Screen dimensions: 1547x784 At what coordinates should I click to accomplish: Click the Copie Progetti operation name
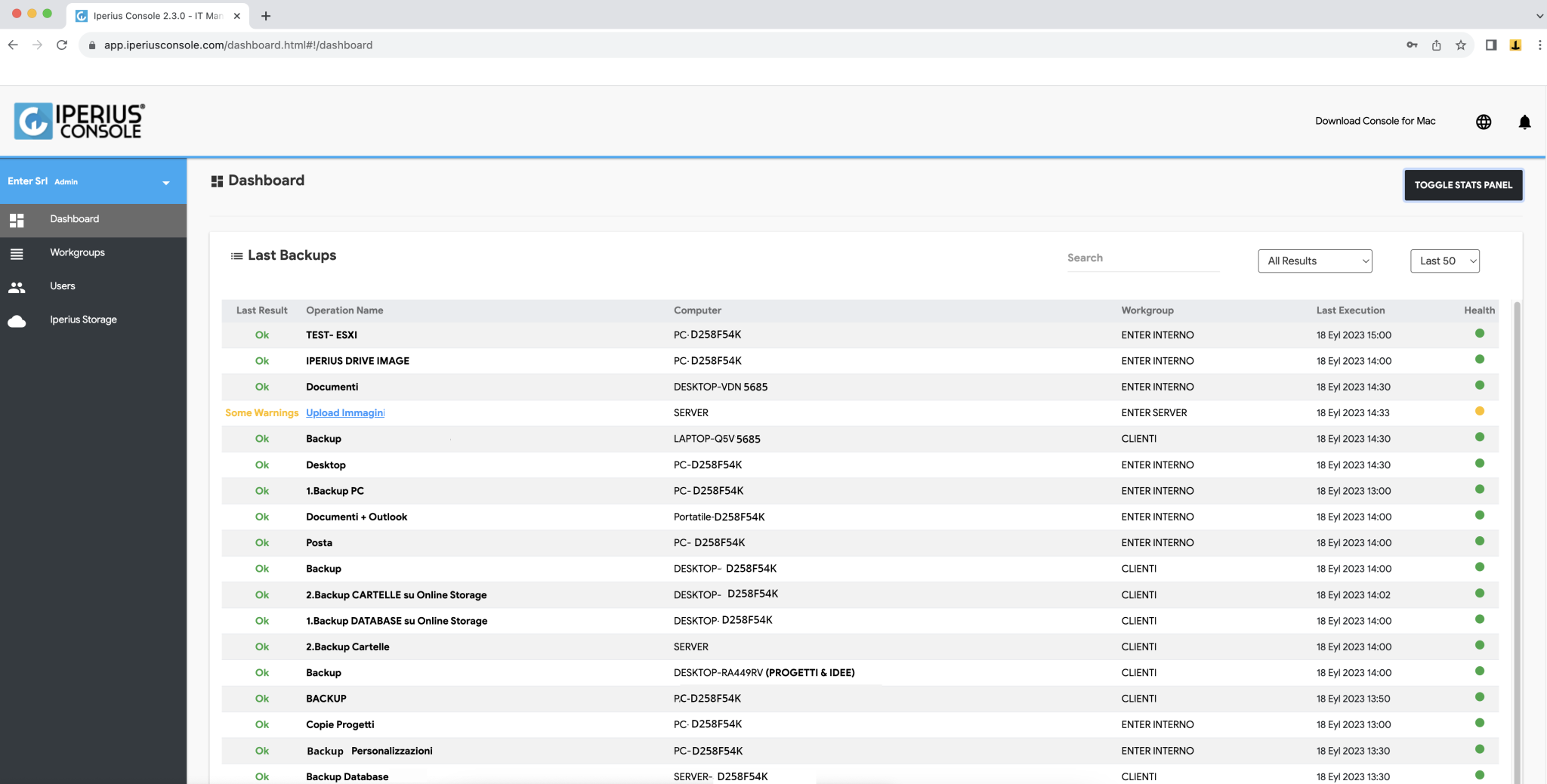click(x=340, y=725)
